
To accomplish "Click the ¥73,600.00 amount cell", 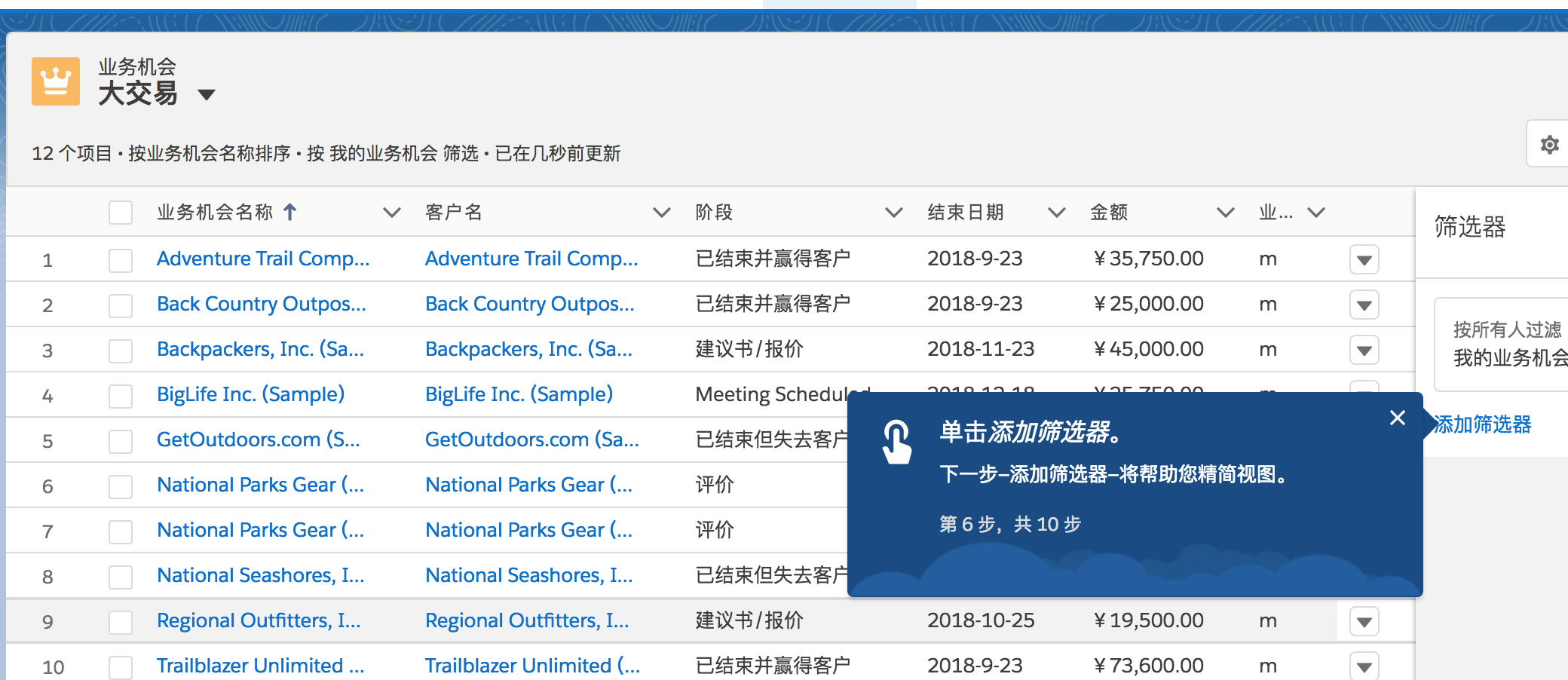I will tap(1149, 666).
